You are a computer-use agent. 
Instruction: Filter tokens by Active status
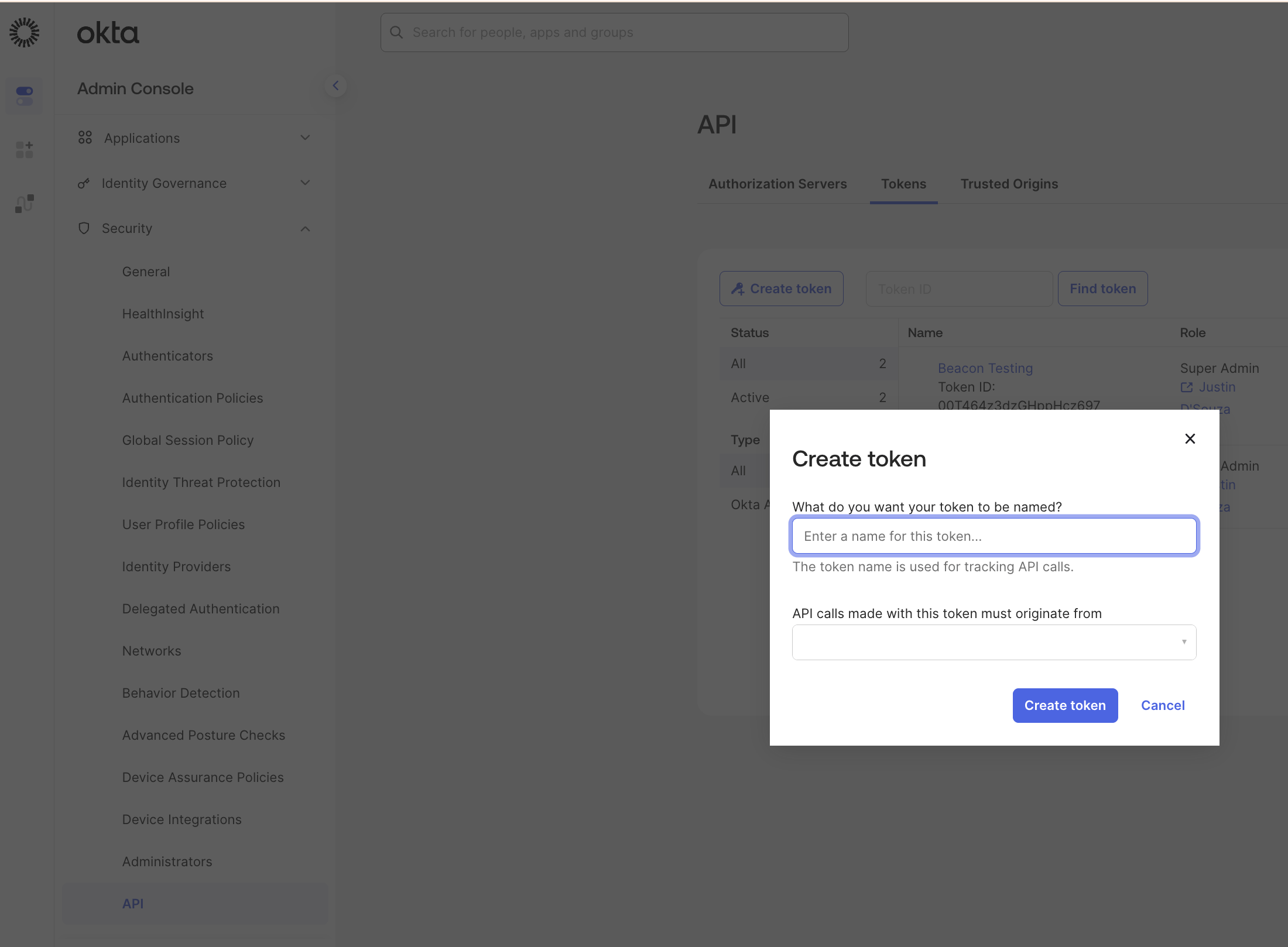(808, 397)
